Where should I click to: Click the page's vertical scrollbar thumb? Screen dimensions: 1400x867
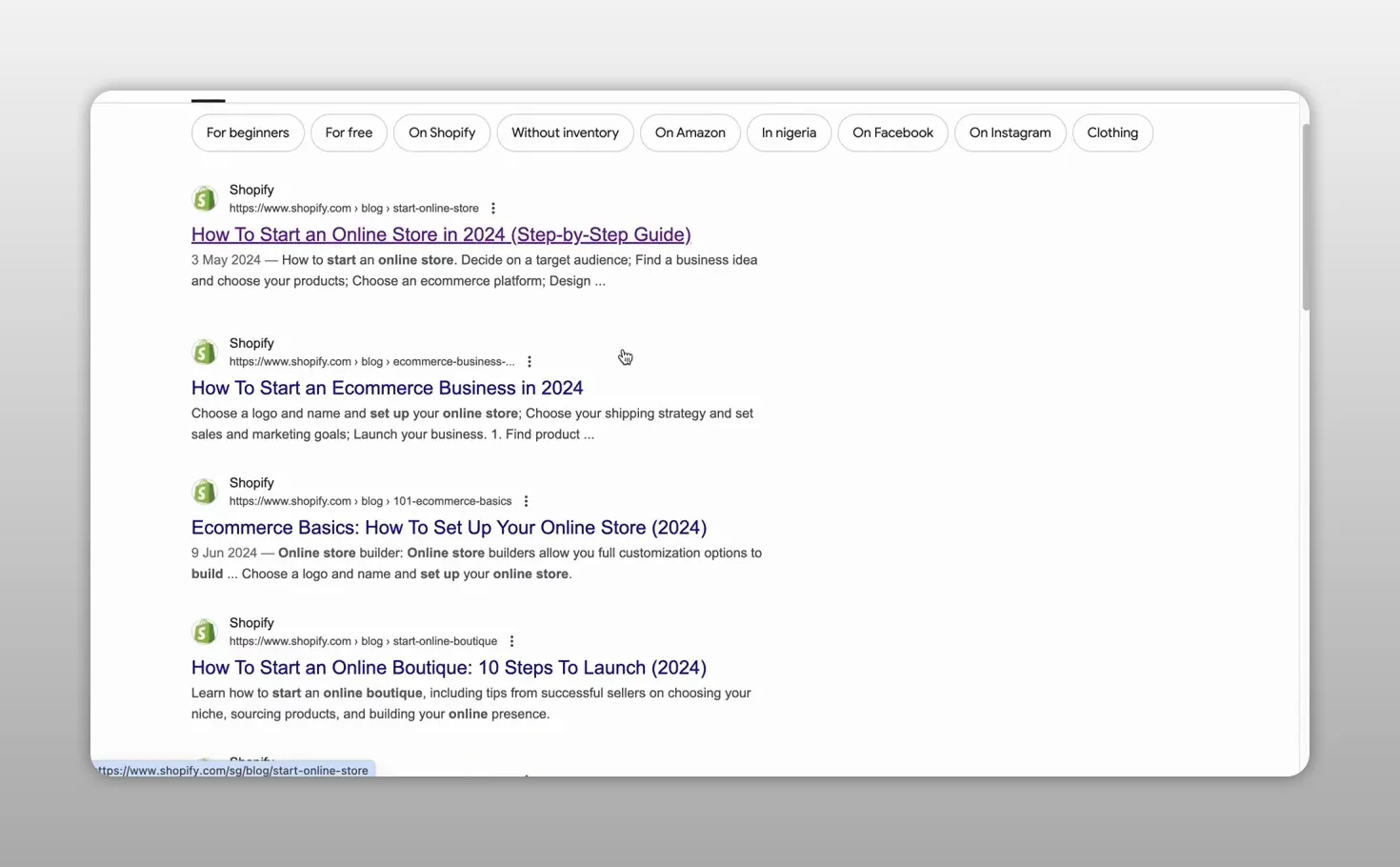point(1306,217)
